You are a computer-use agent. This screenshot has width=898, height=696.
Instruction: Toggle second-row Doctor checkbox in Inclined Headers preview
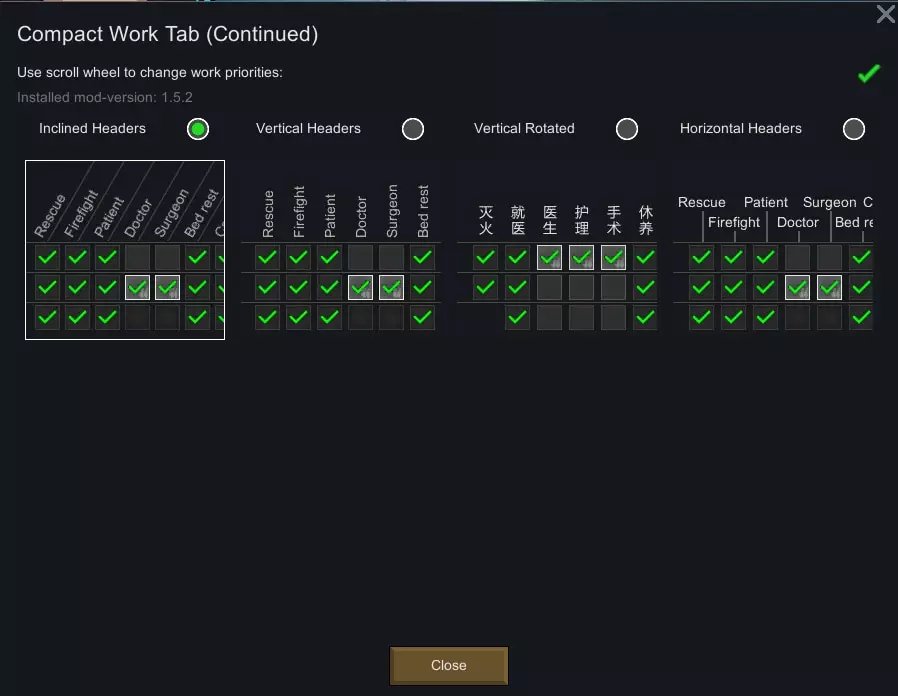137,288
